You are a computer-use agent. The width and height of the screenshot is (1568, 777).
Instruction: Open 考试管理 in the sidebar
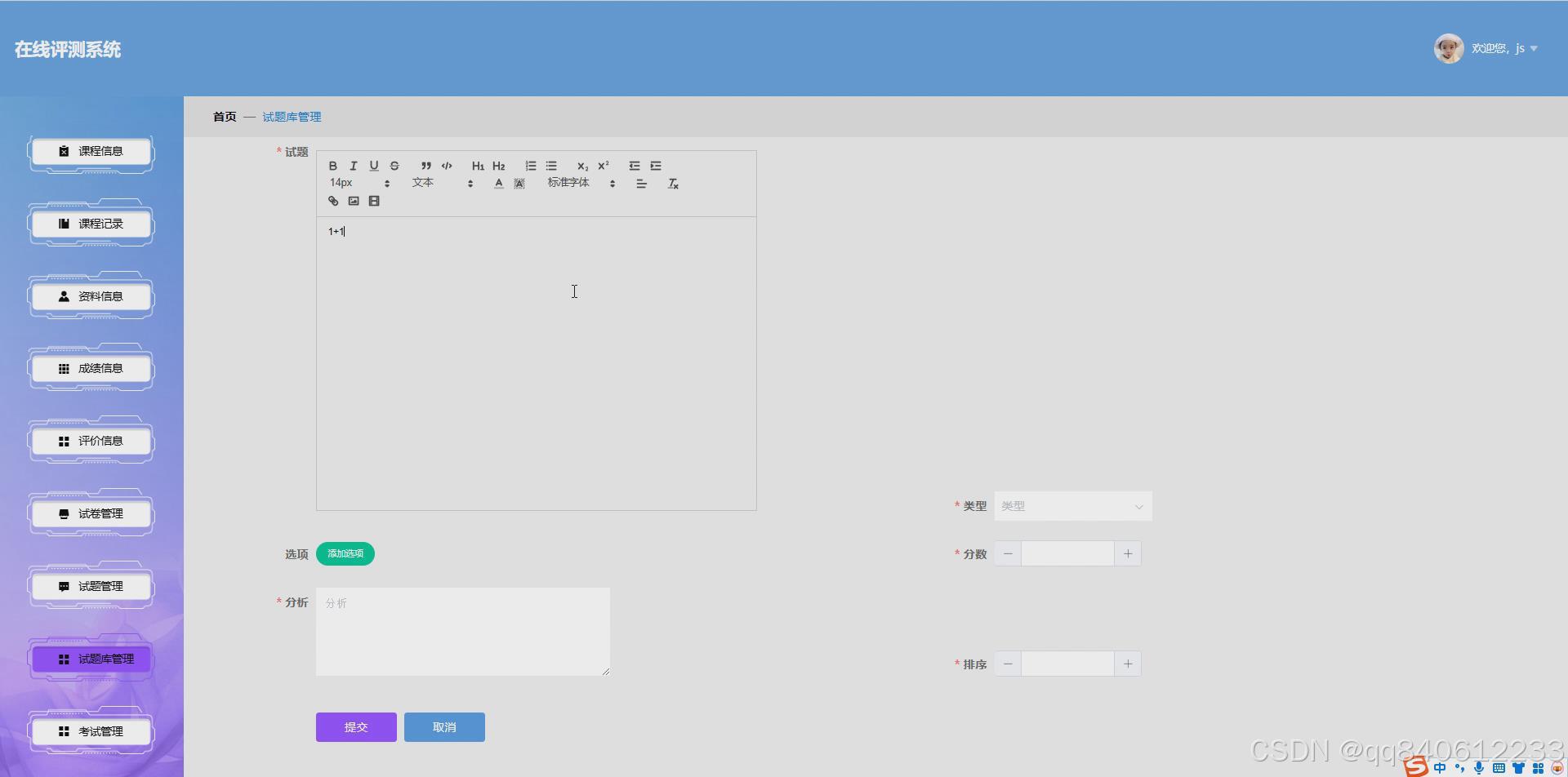[91, 732]
